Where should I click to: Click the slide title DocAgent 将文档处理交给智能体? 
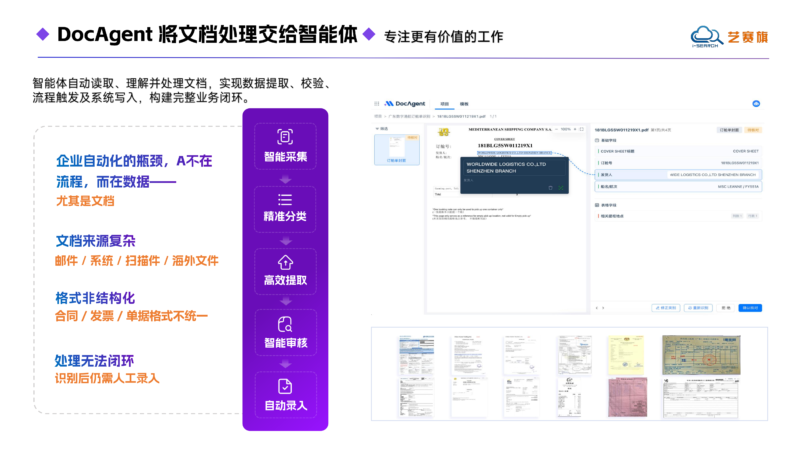207,34
